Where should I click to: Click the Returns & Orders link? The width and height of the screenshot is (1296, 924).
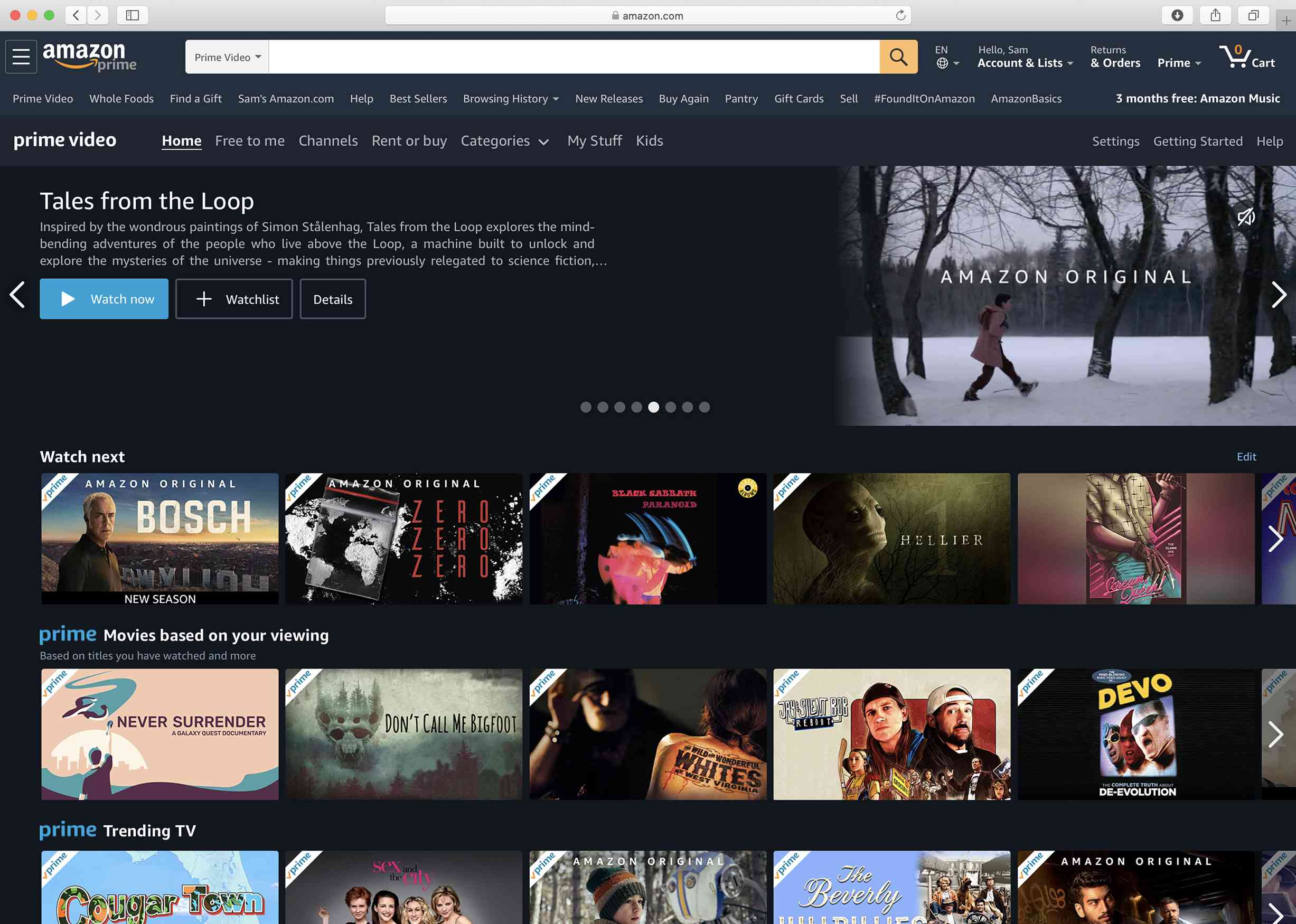[1114, 56]
